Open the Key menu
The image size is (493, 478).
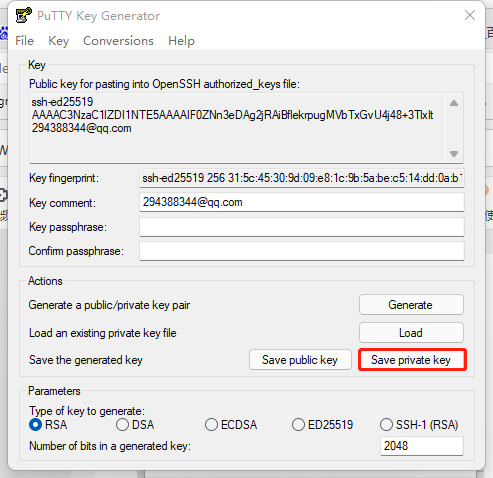58,41
